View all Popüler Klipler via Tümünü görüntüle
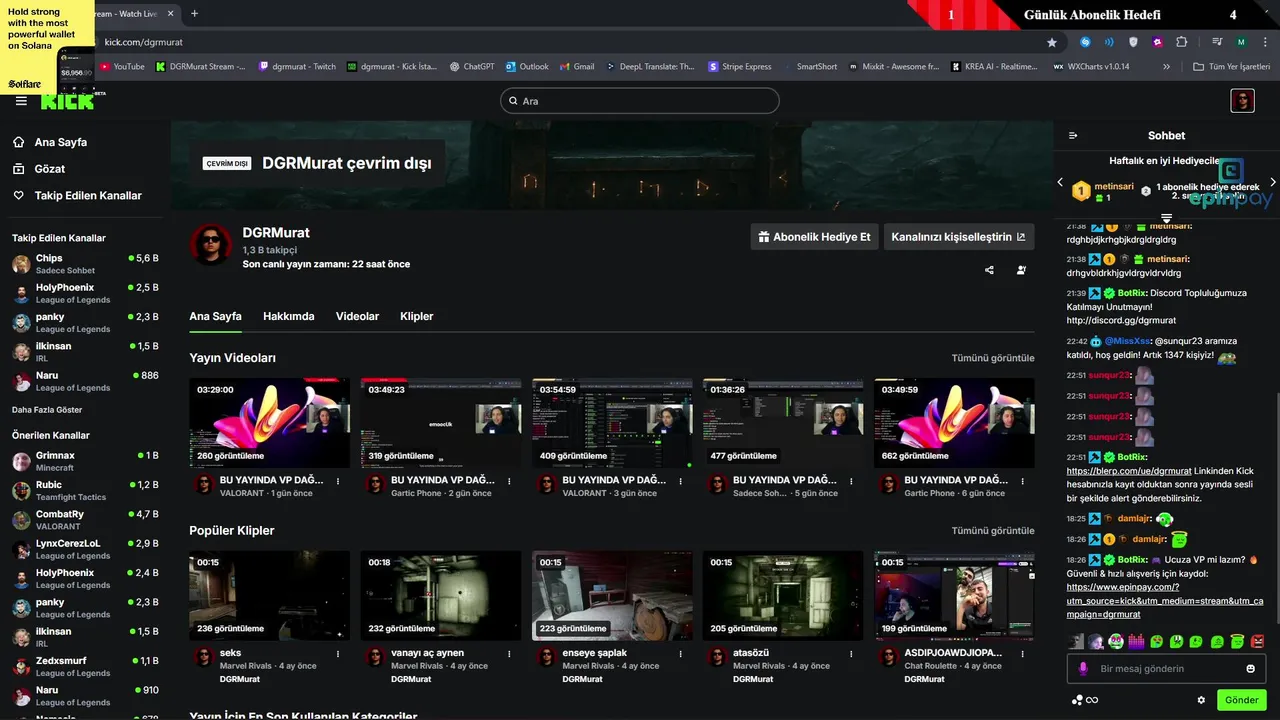The width and height of the screenshot is (1280, 720). point(993,531)
